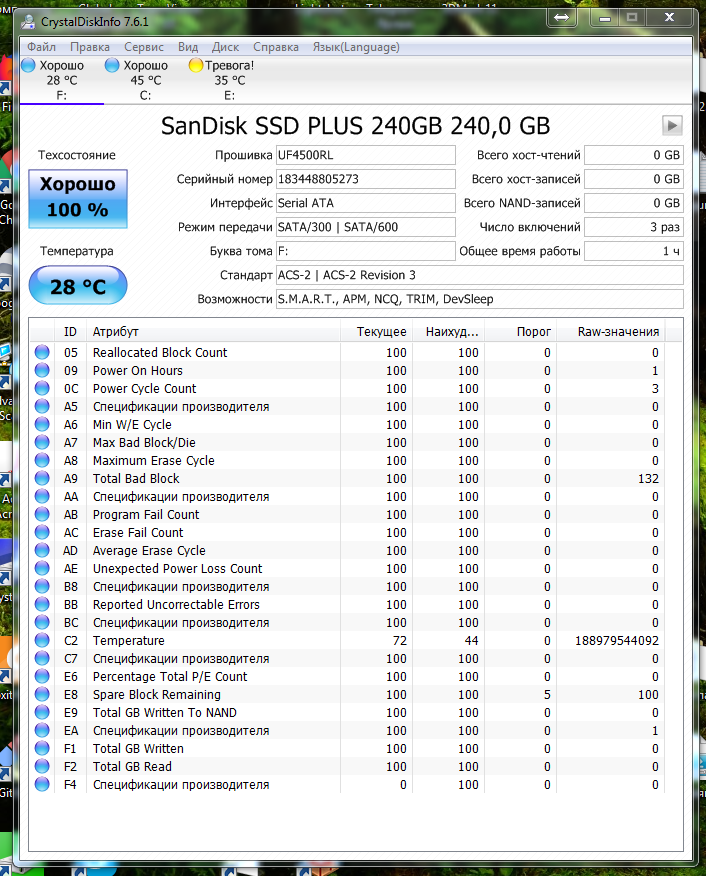Screen dimensions: 706x876
Task: Click the CrystalDiskInfo title bar icon
Action: (27, 22)
